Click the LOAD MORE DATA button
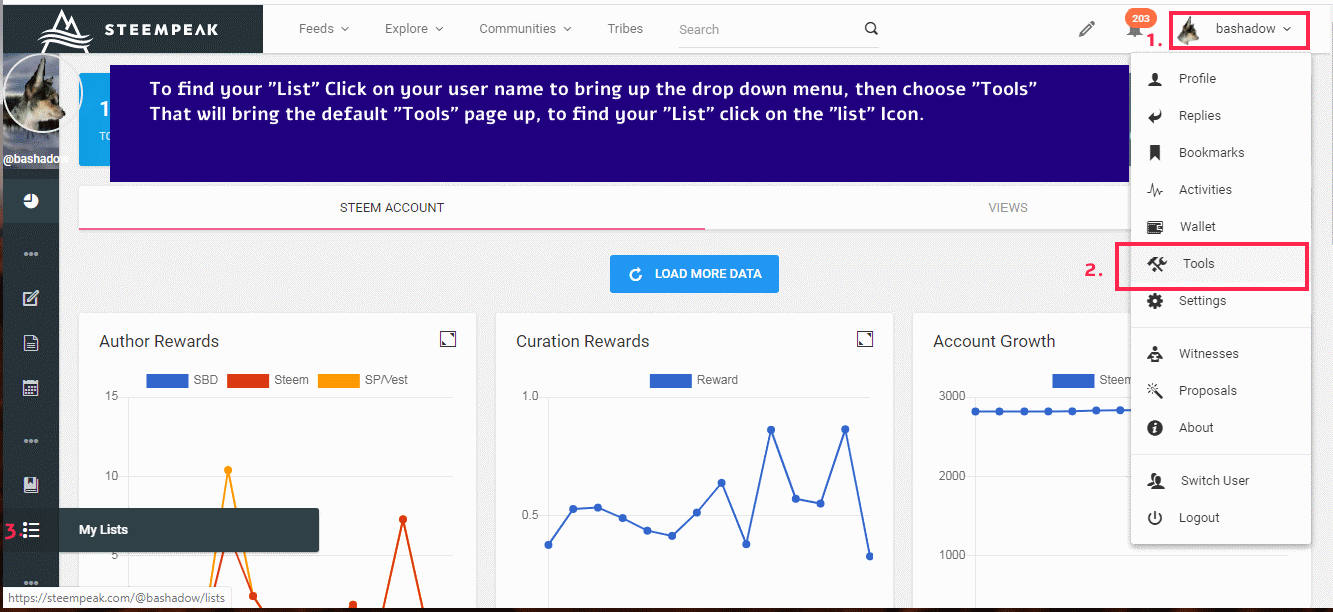 [694, 274]
